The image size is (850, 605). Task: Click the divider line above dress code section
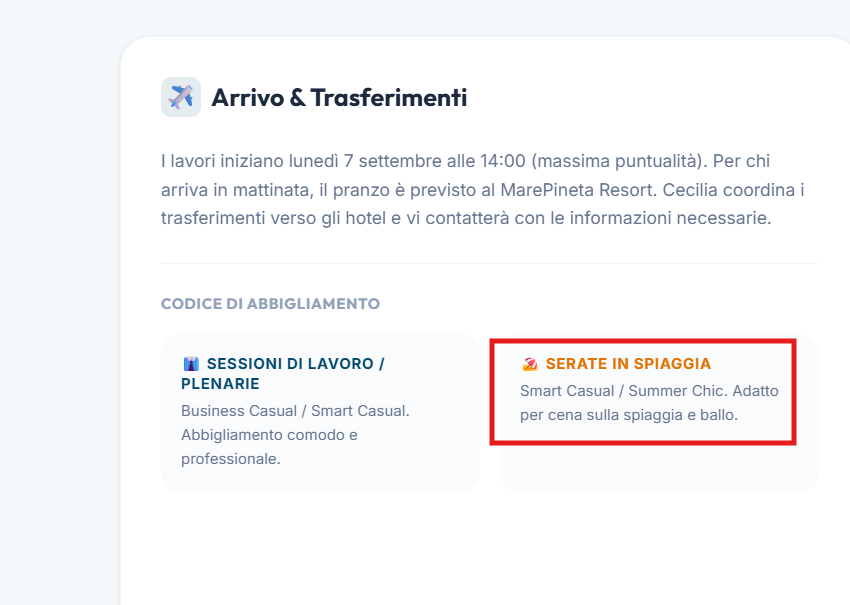490,264
